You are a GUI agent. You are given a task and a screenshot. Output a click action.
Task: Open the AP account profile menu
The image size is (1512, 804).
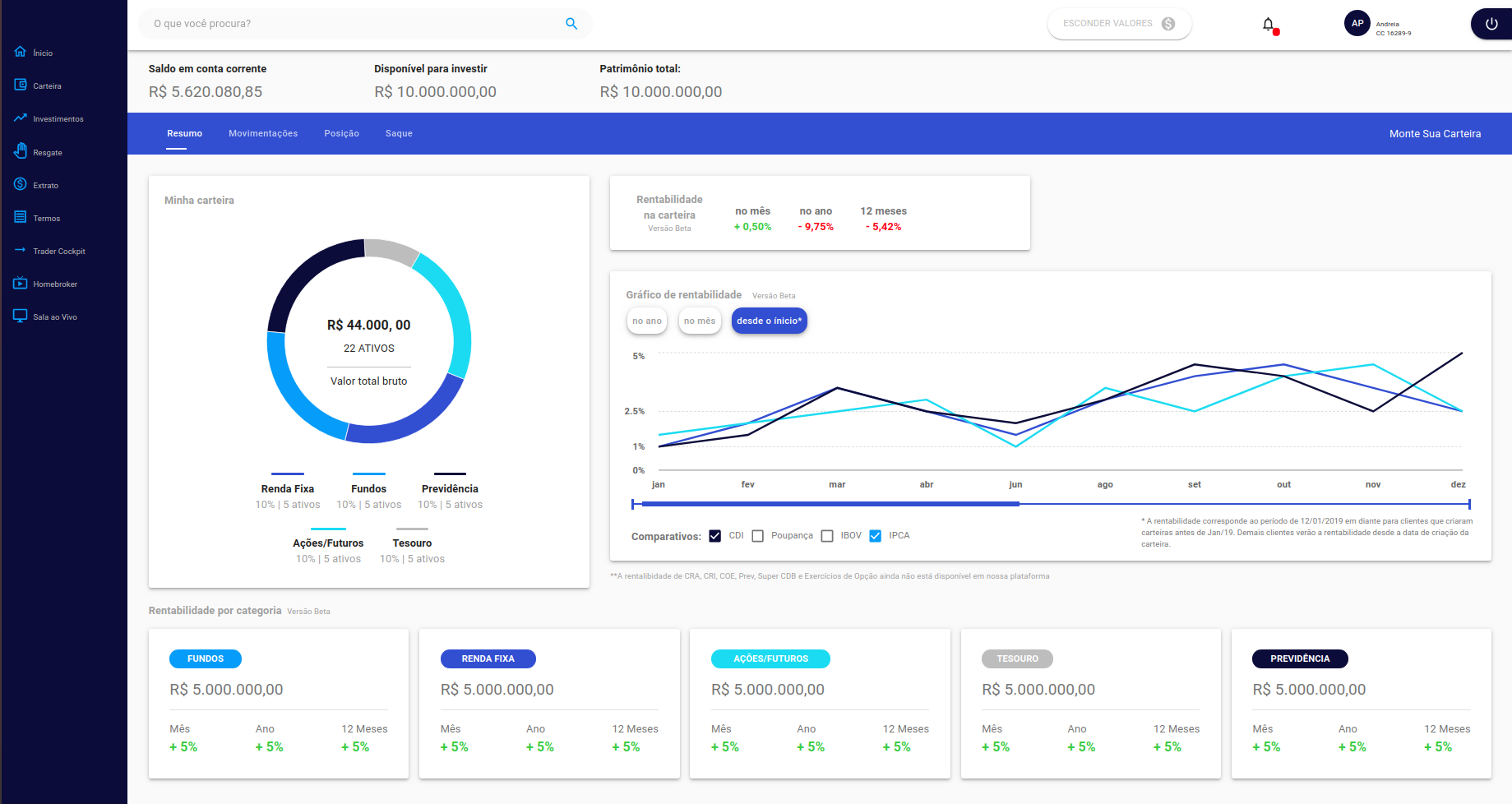[x=1357, y=23]
